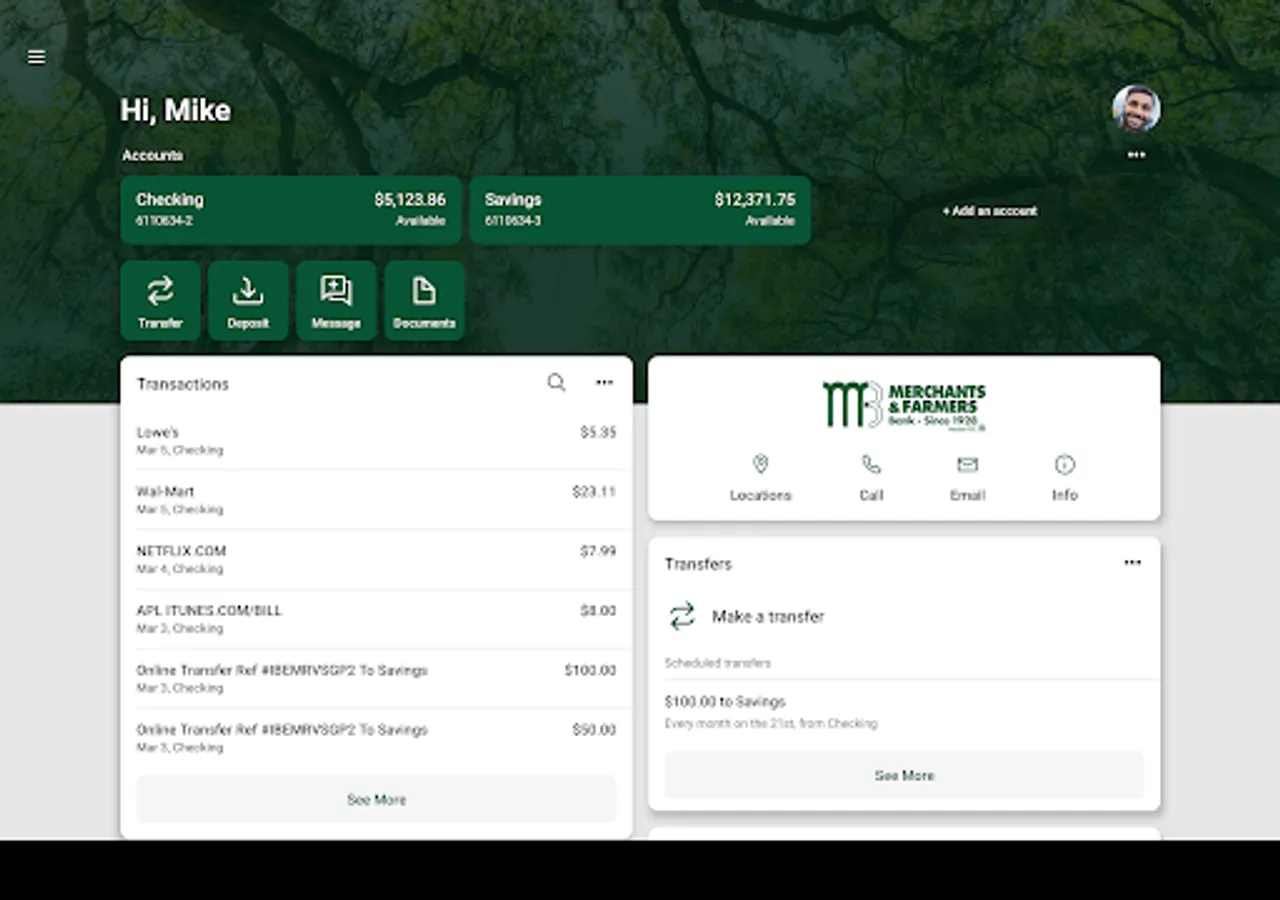Click the Add an account link
The width and height of the screenshot is (1280, 900).
989,211
